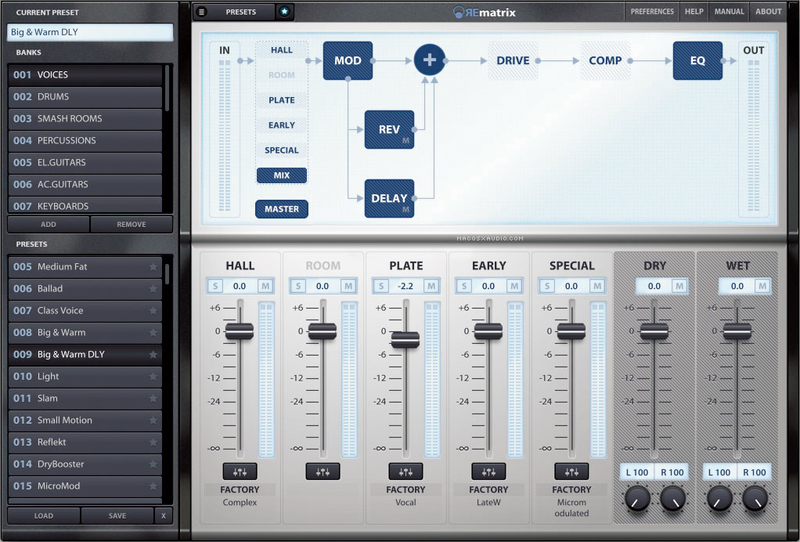Click the EARLY channel fader handle

pyautogui.click(x=488, y=331)
